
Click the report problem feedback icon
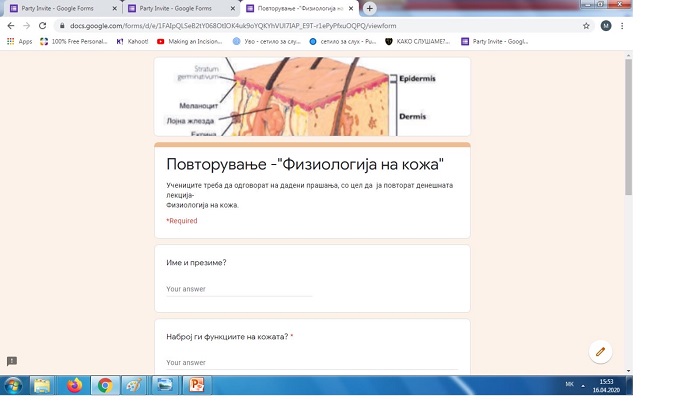click(x=12, y=360)
